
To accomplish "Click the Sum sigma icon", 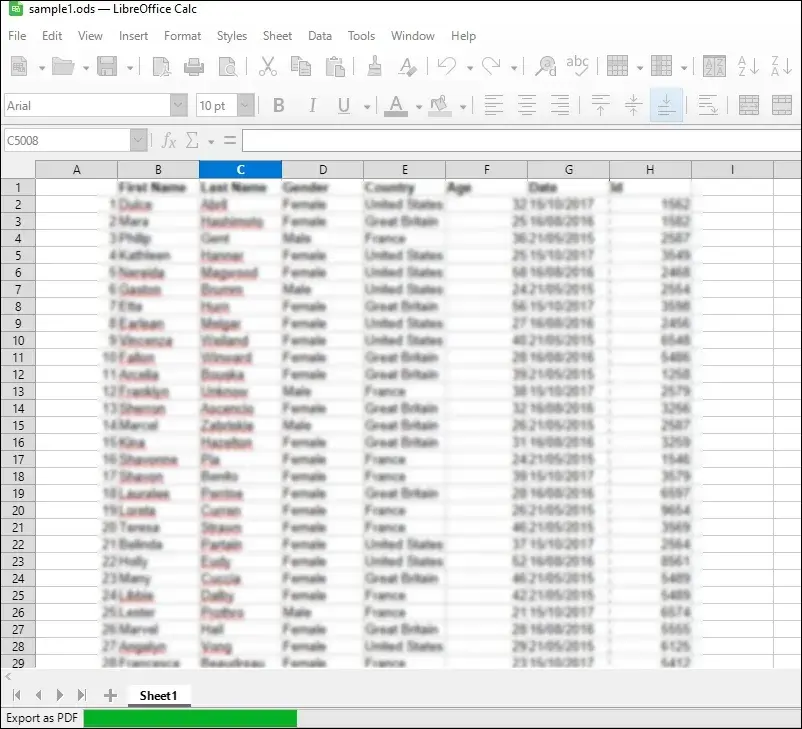I will click(x=192, y=140).
